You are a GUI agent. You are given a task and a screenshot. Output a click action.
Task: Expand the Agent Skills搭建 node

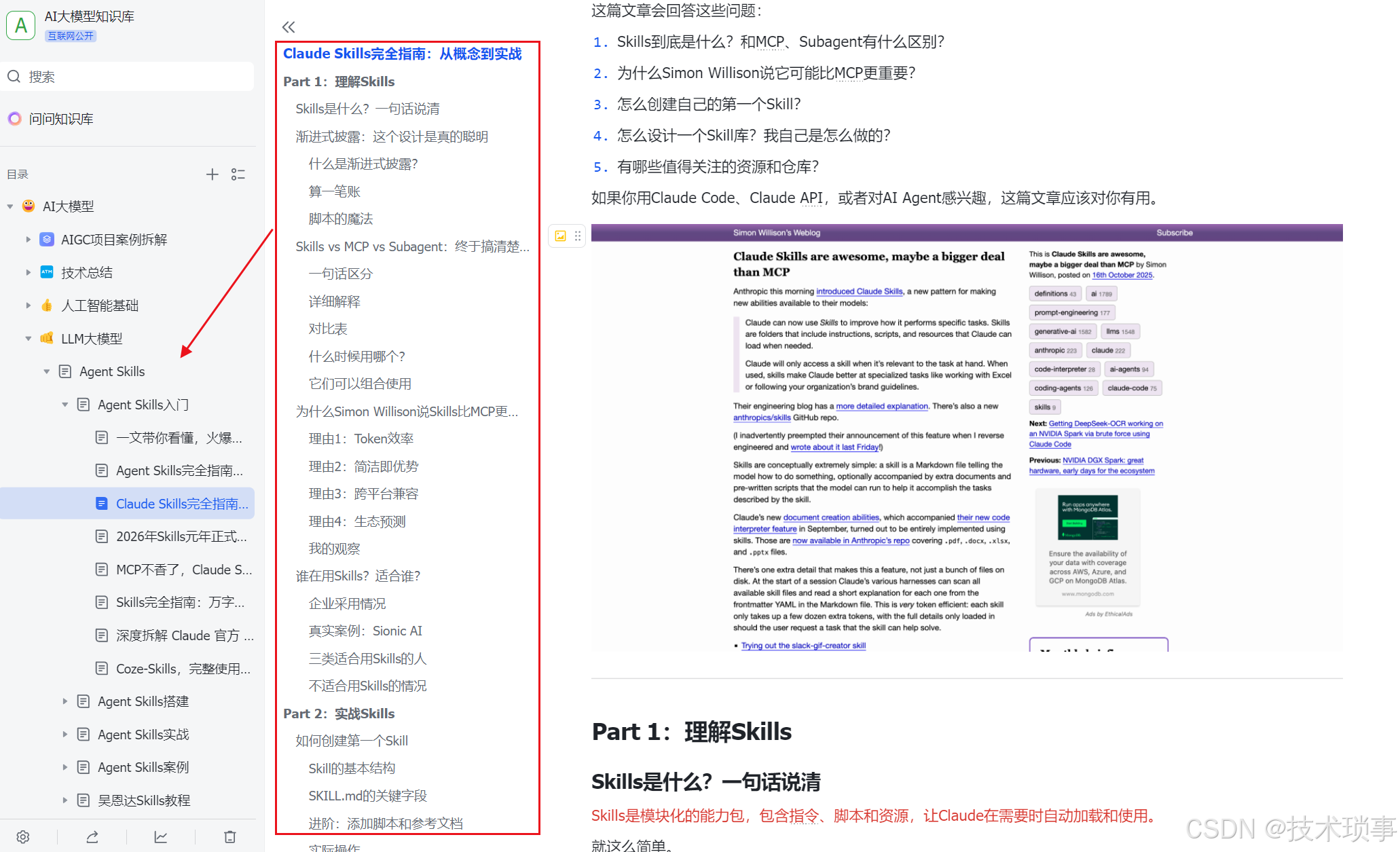[65, 701]
